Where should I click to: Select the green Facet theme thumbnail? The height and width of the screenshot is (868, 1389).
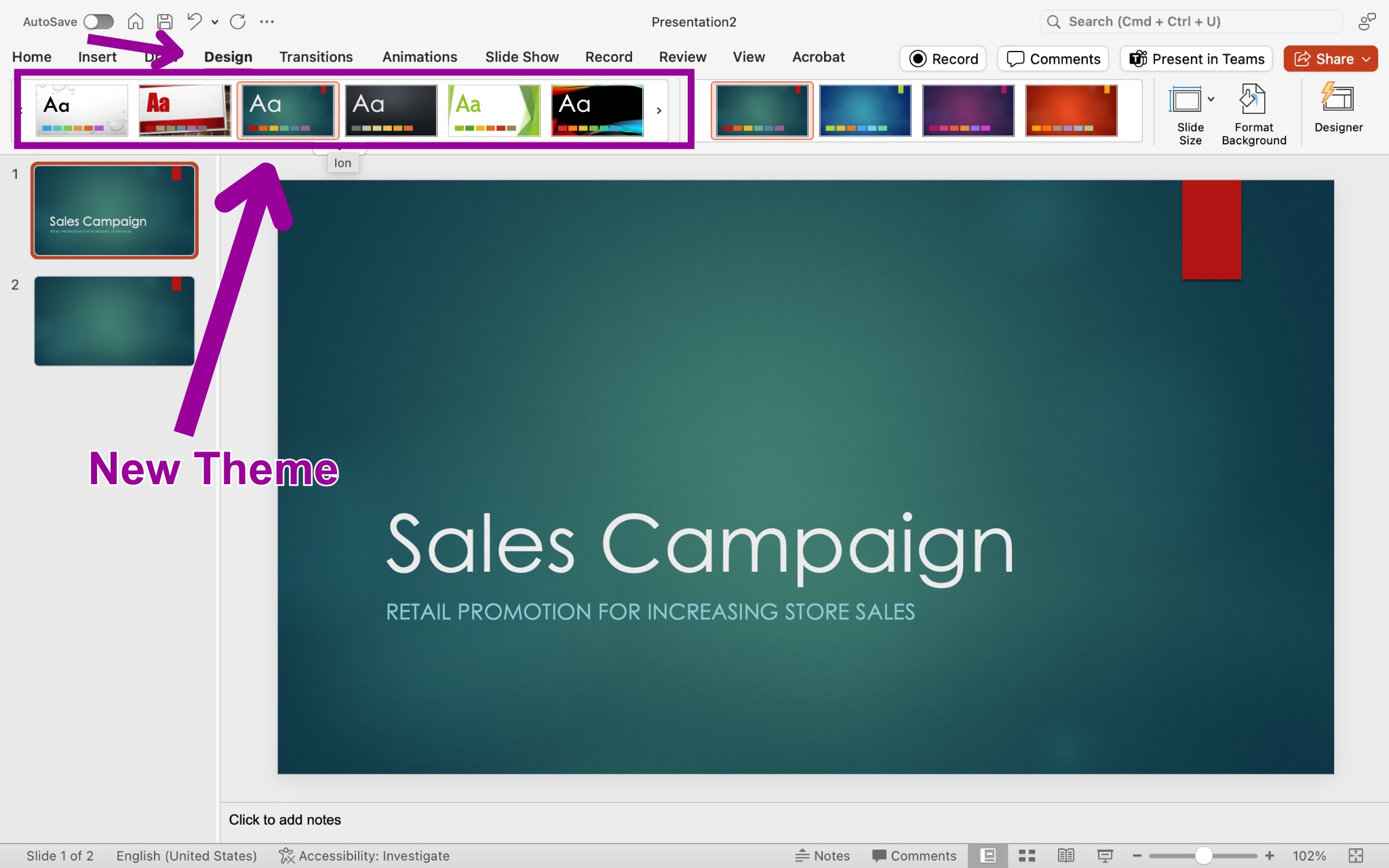coord(494,110)
